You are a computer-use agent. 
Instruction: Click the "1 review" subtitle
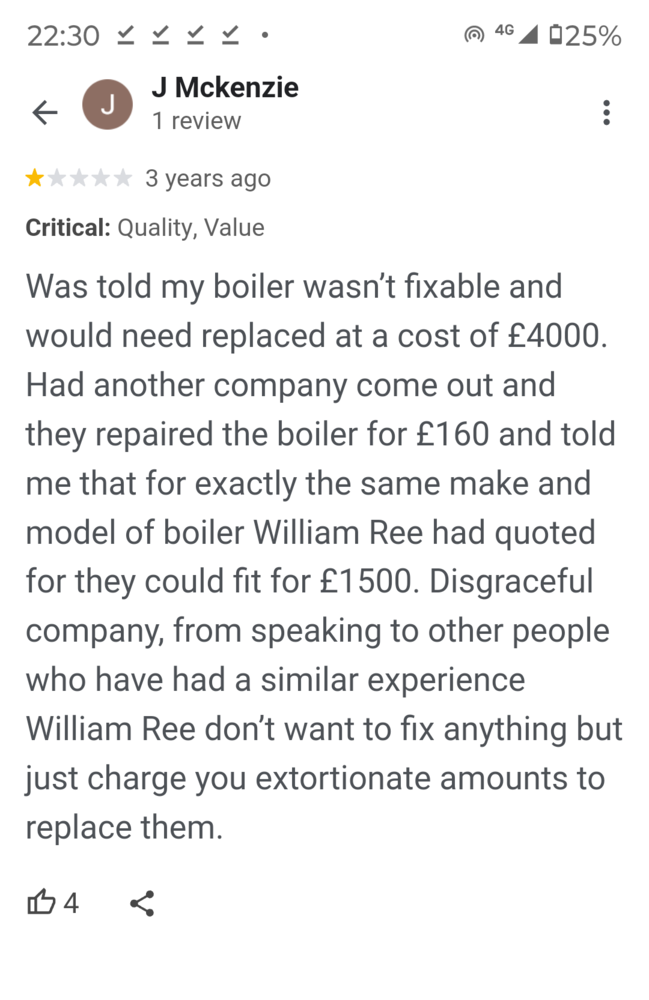point(196,121)
